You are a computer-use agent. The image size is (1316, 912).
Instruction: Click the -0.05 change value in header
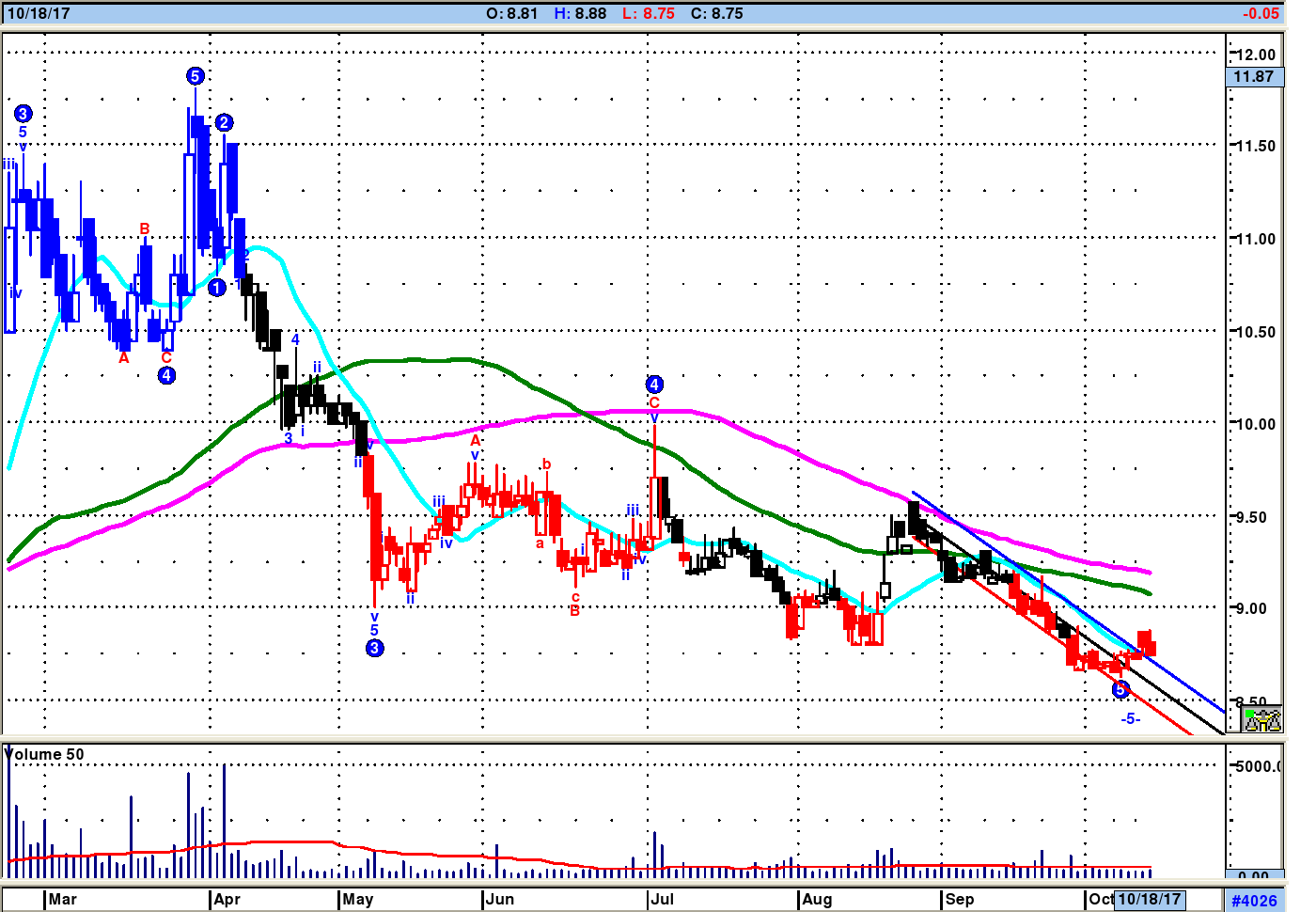[1260, 13]
